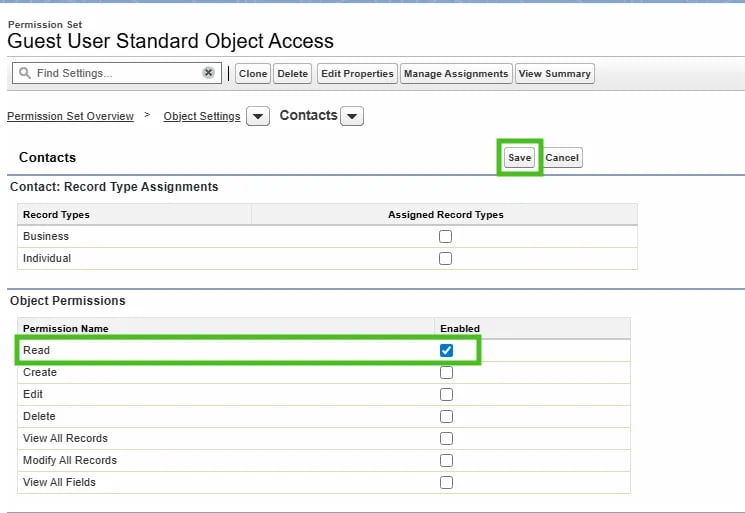Click the View All Records label
The height and width of the screenshot is (513, 745).
click(x=66, y=438)
